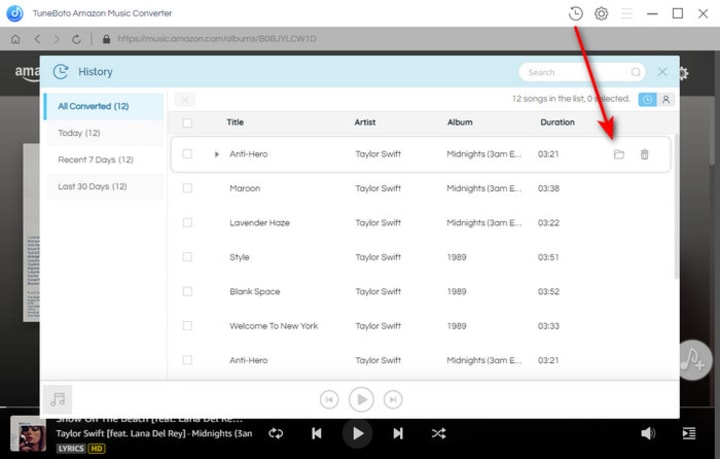The width and height of the screenshot is (720, 459).
Task: Click the Maroon song title
Action: 245,188
